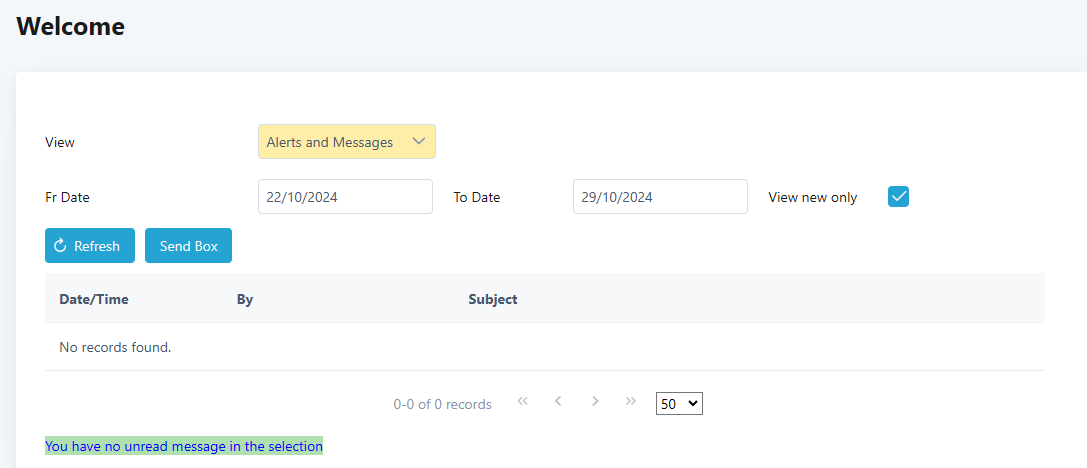Click the 'No records found.' table row
This screenshot has height=468, width=1087.
[x=115, y=348]
